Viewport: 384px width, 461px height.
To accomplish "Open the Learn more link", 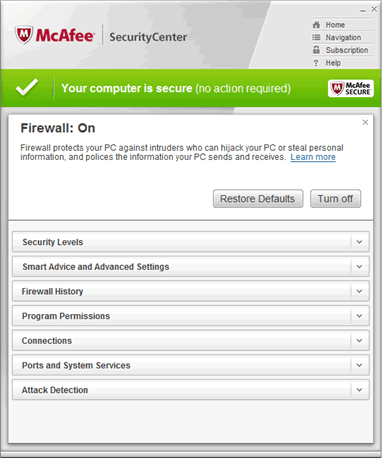I will coord(313,157).
